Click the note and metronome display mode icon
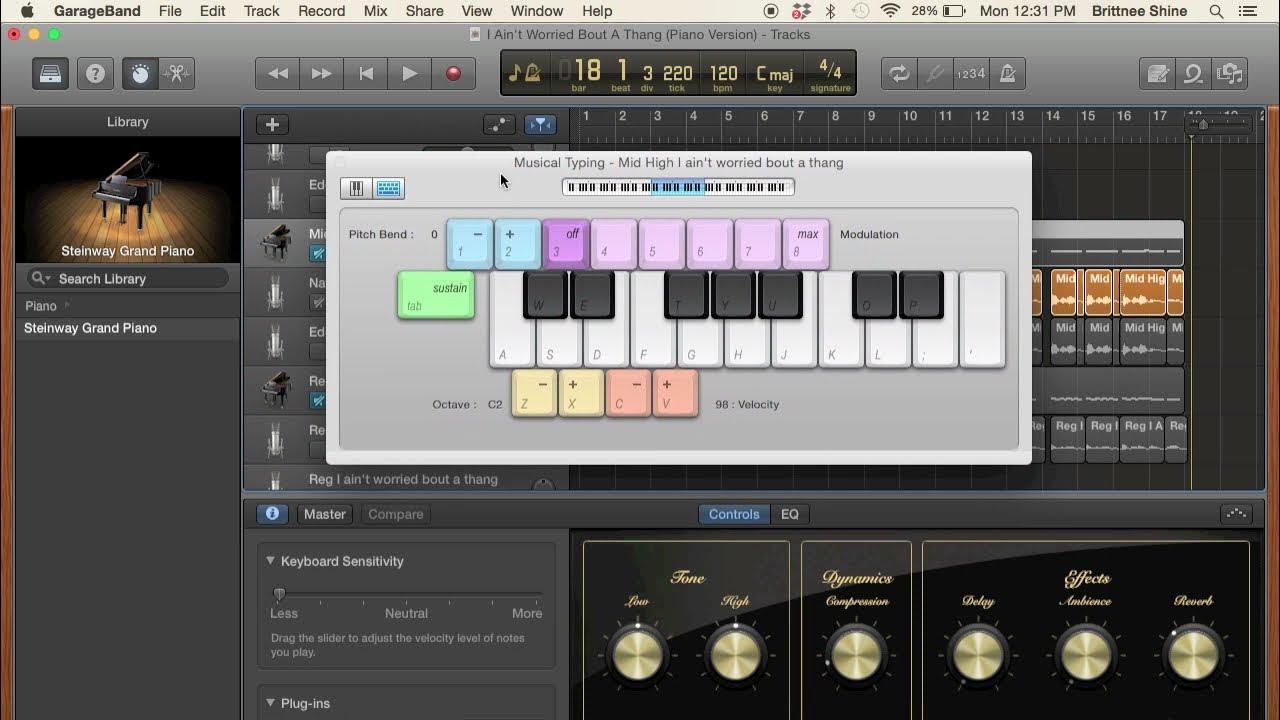1280x720 pixels. (x=525, y=73)
